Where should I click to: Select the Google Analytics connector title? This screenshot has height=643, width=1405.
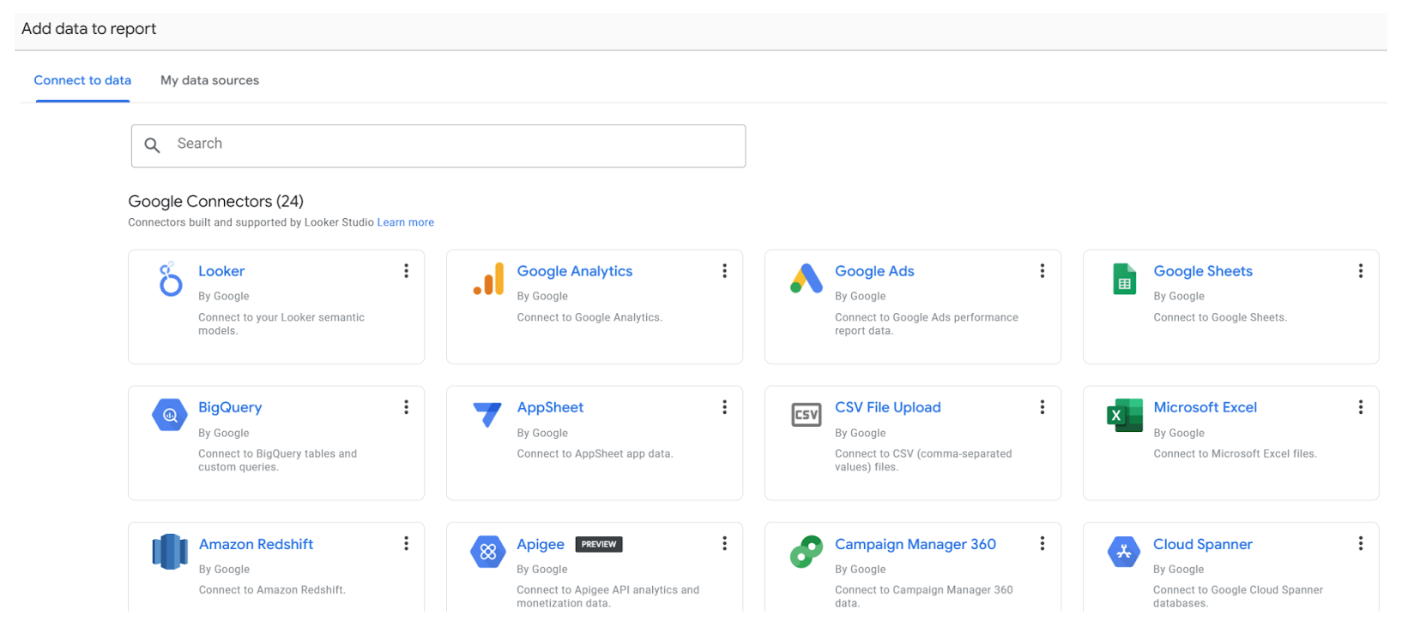click(574, 271)
